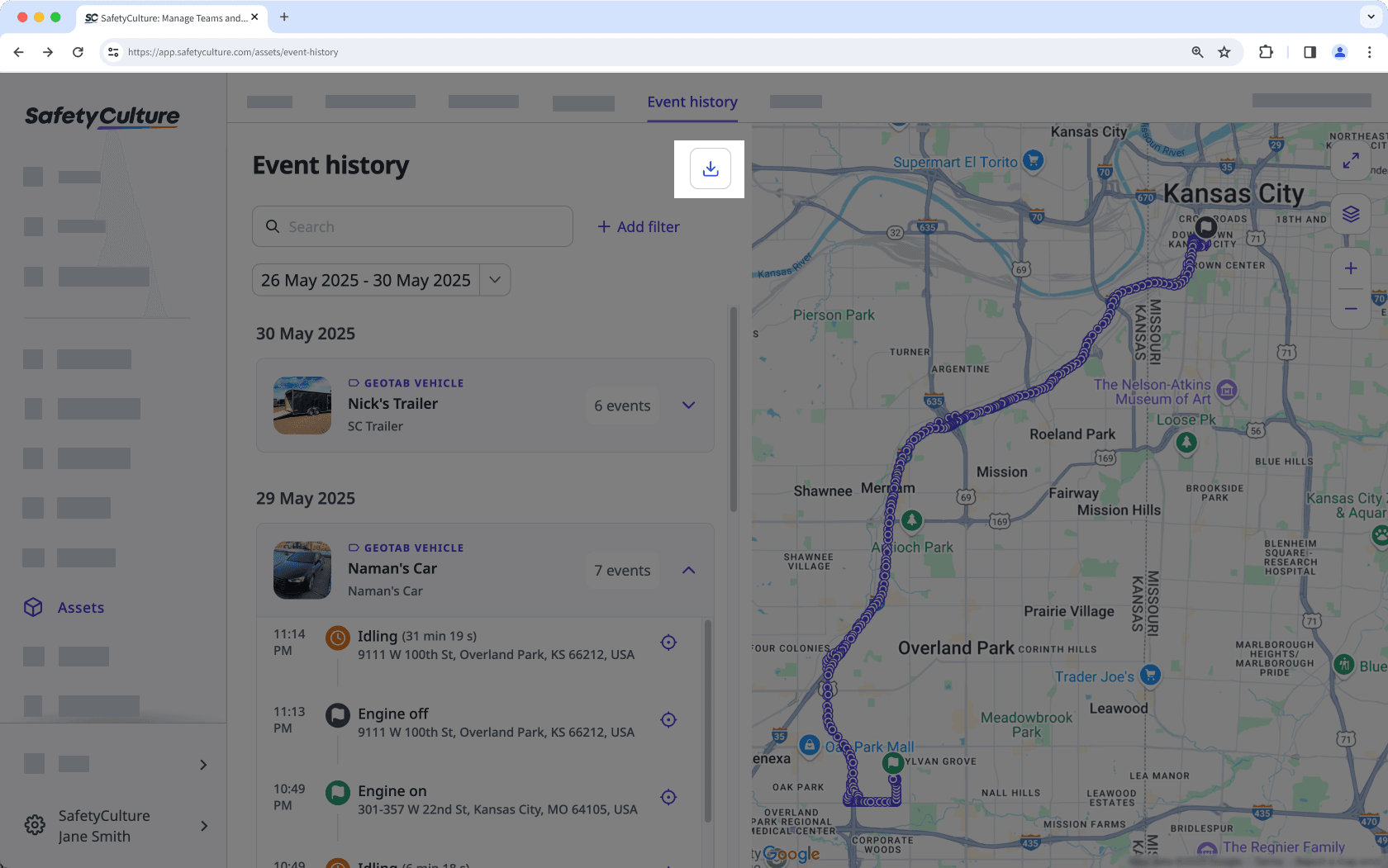Viewport: 1388px width, 868px height.
Task: Click Add filter
Action: point(638,226)
